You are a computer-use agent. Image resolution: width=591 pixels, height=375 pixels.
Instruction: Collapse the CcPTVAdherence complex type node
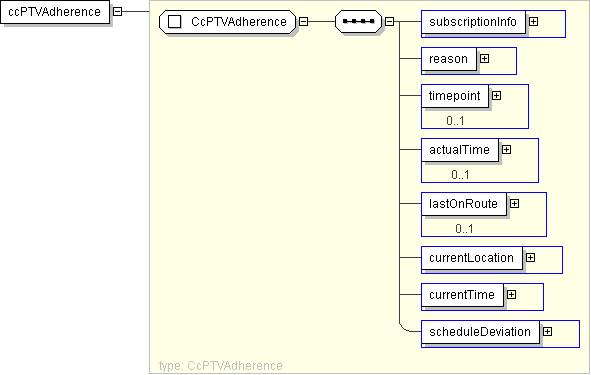[x=303, y=21]
